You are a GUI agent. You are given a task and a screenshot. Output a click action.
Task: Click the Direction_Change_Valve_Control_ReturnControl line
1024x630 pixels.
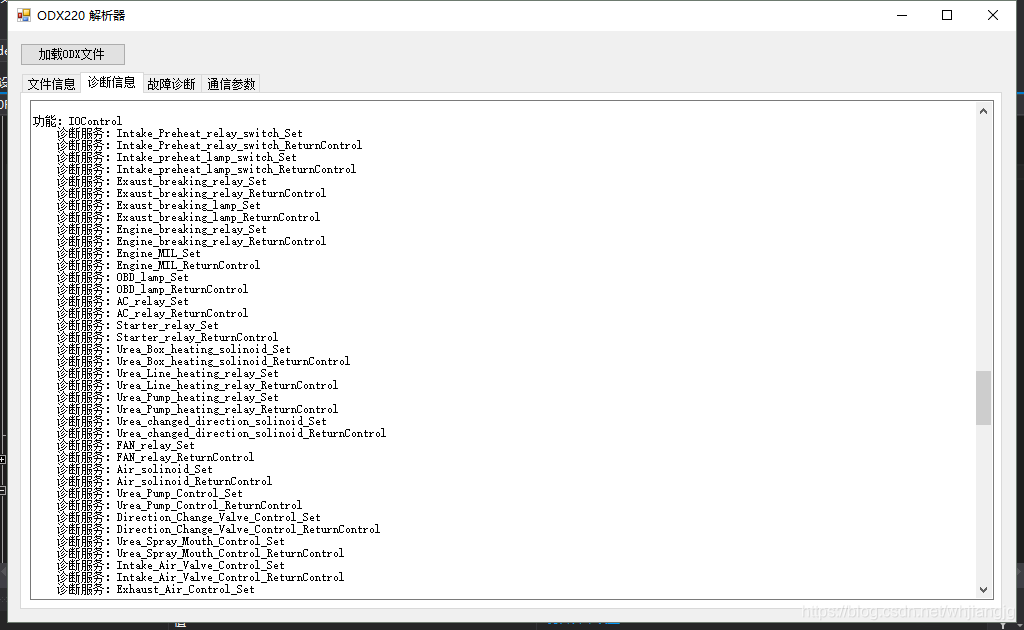coord(219,529)
